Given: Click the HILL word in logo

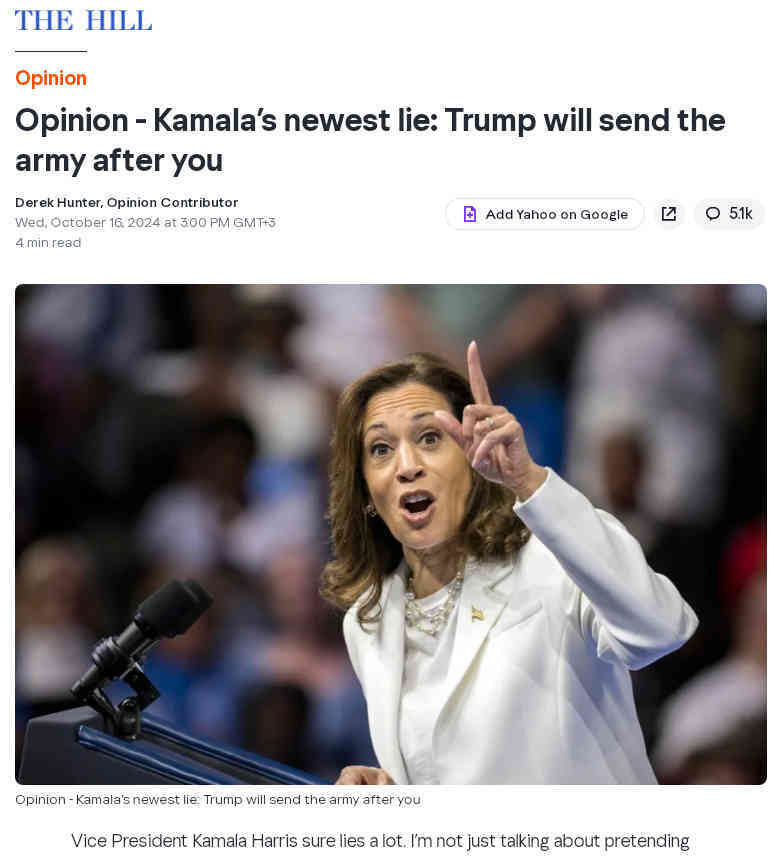Looking at the screenshot, I should tap(119, 21).
